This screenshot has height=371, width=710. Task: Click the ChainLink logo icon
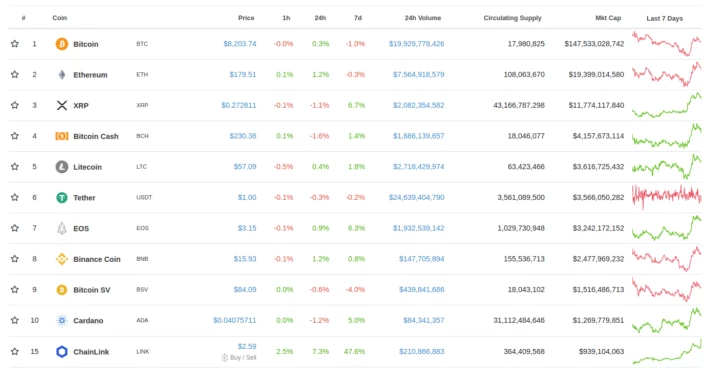[62, 352]
